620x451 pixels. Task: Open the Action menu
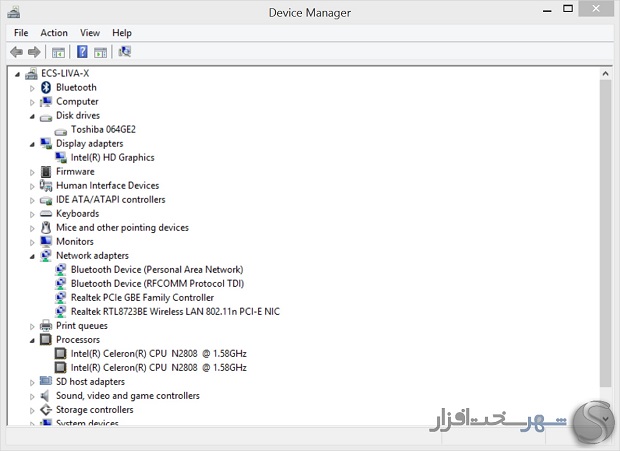click(x=54, y=33)
